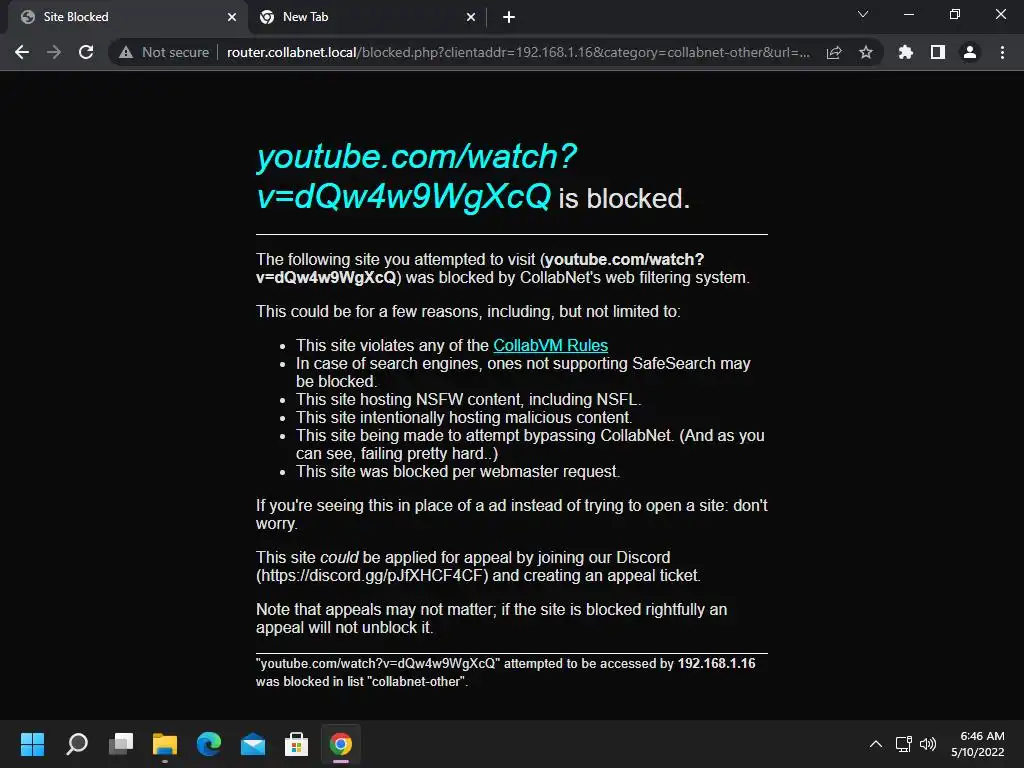The image size is (1024, 768).
Task: Open a new tab with plus button
Action: click(x=509, y=17)
